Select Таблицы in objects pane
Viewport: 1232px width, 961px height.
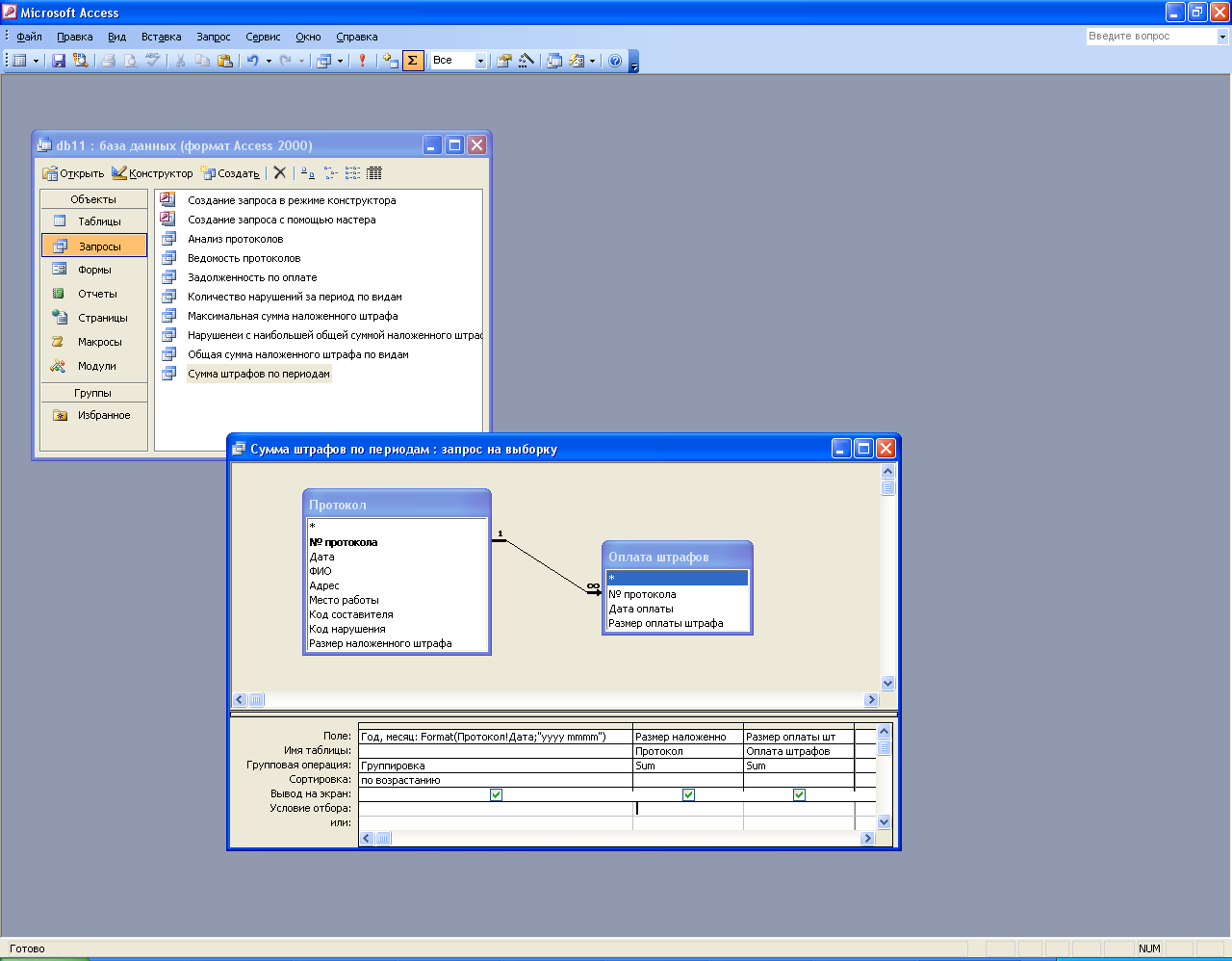(x=94, y=221)
